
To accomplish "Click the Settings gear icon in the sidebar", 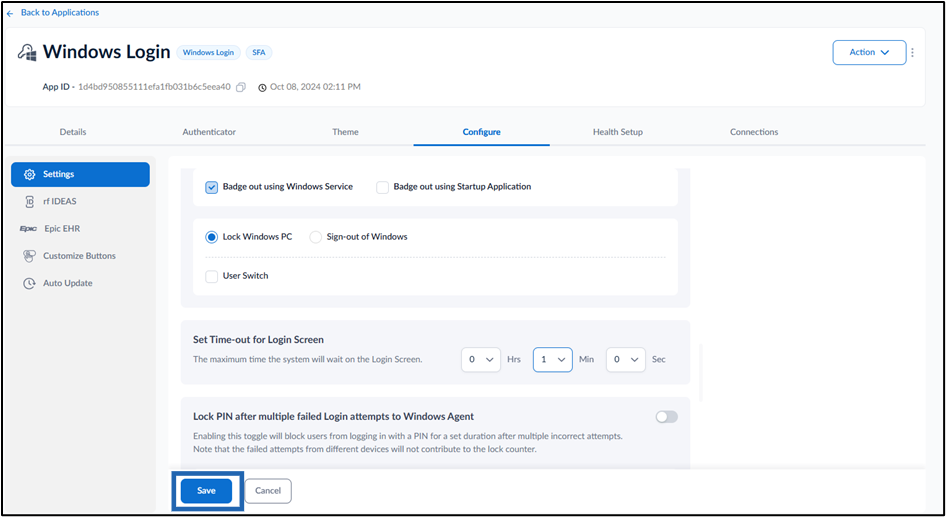I will coord(29,174).
